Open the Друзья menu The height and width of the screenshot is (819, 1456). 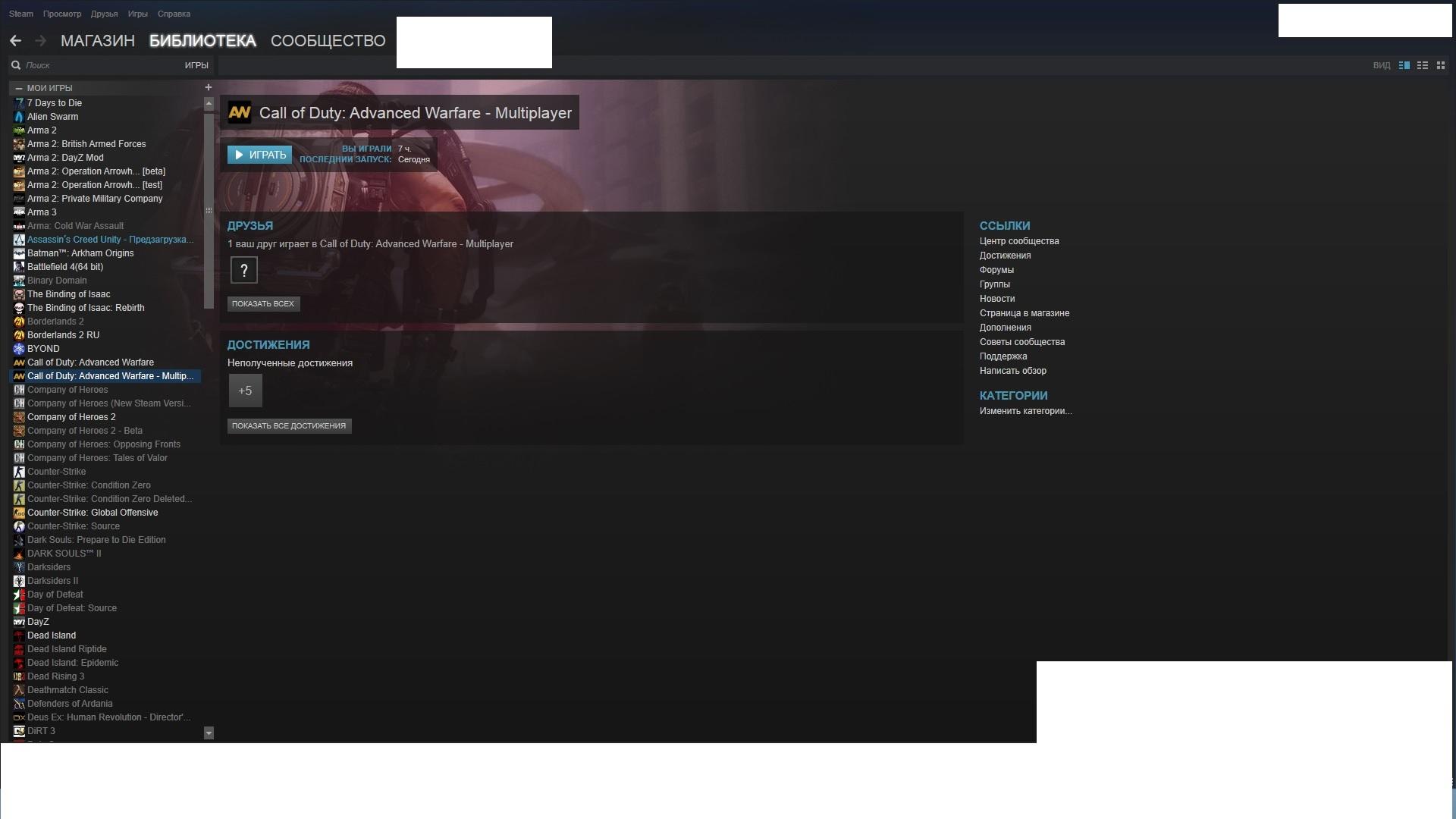[104, 14]
